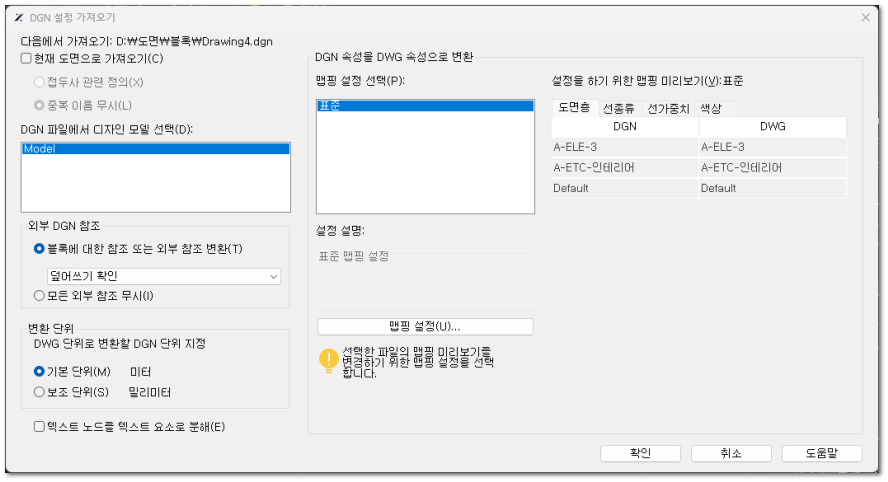
Task: Select Default cell in DWG column
Action: pos(772,188)
